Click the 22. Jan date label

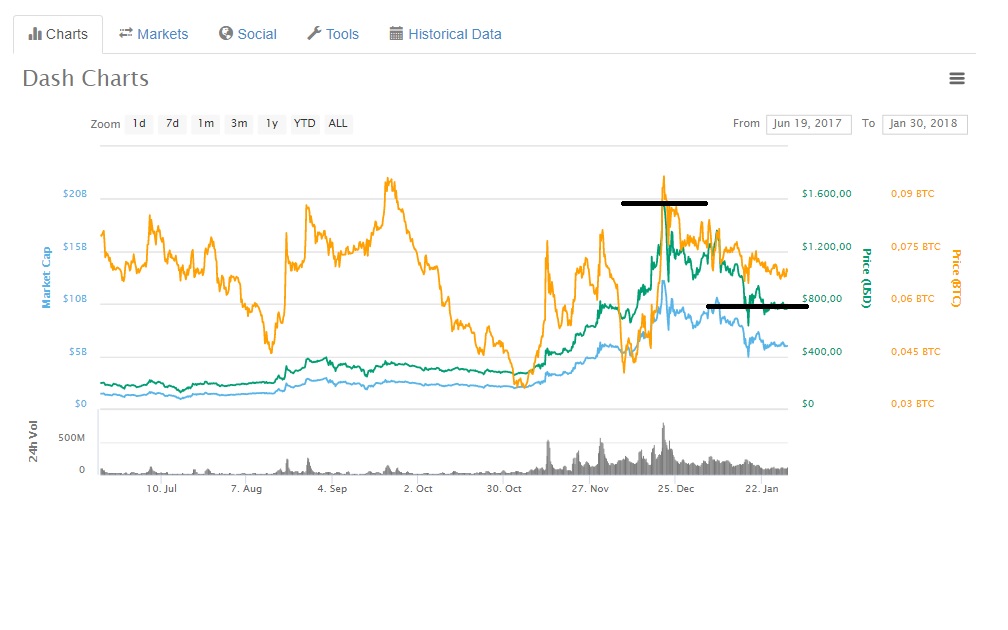[x=762, y=489]
